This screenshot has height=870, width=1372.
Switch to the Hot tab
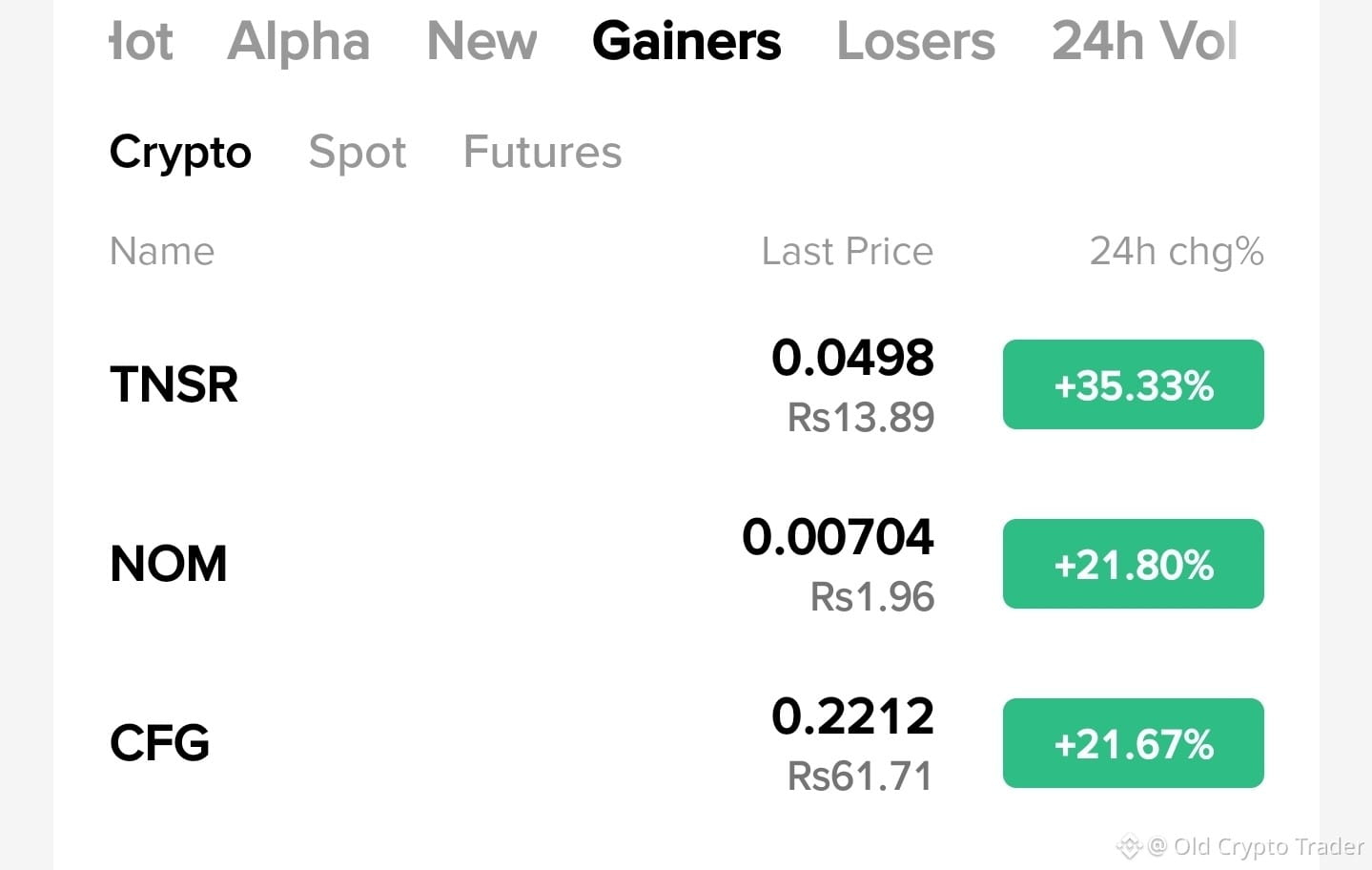tap(142, 41)
